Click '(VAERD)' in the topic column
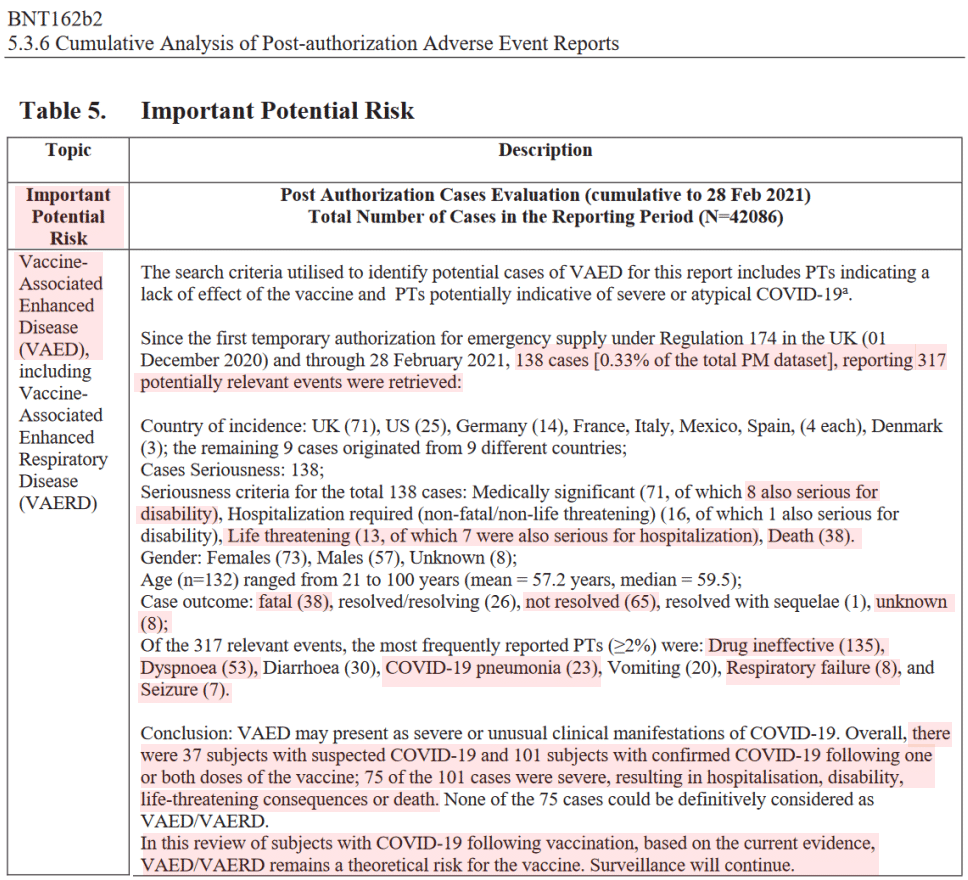Screen dimensions: 968x880 pyautogui.click(x=58, y=503)
